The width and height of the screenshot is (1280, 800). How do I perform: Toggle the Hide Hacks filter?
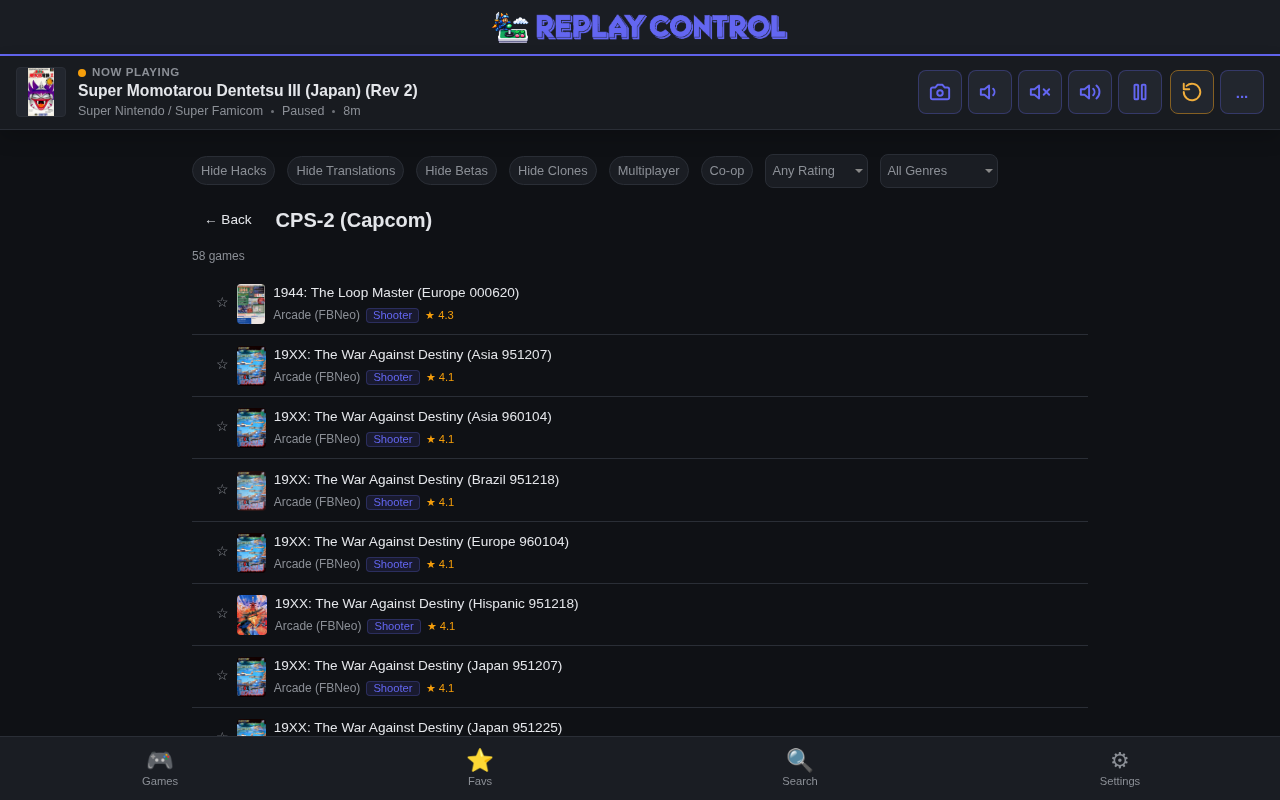233,171
